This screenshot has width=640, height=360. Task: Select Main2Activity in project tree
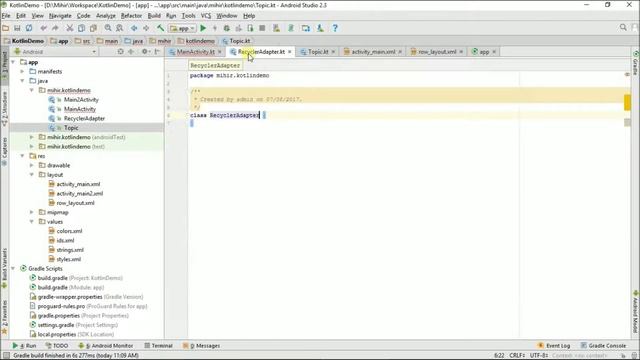[81, 100]
